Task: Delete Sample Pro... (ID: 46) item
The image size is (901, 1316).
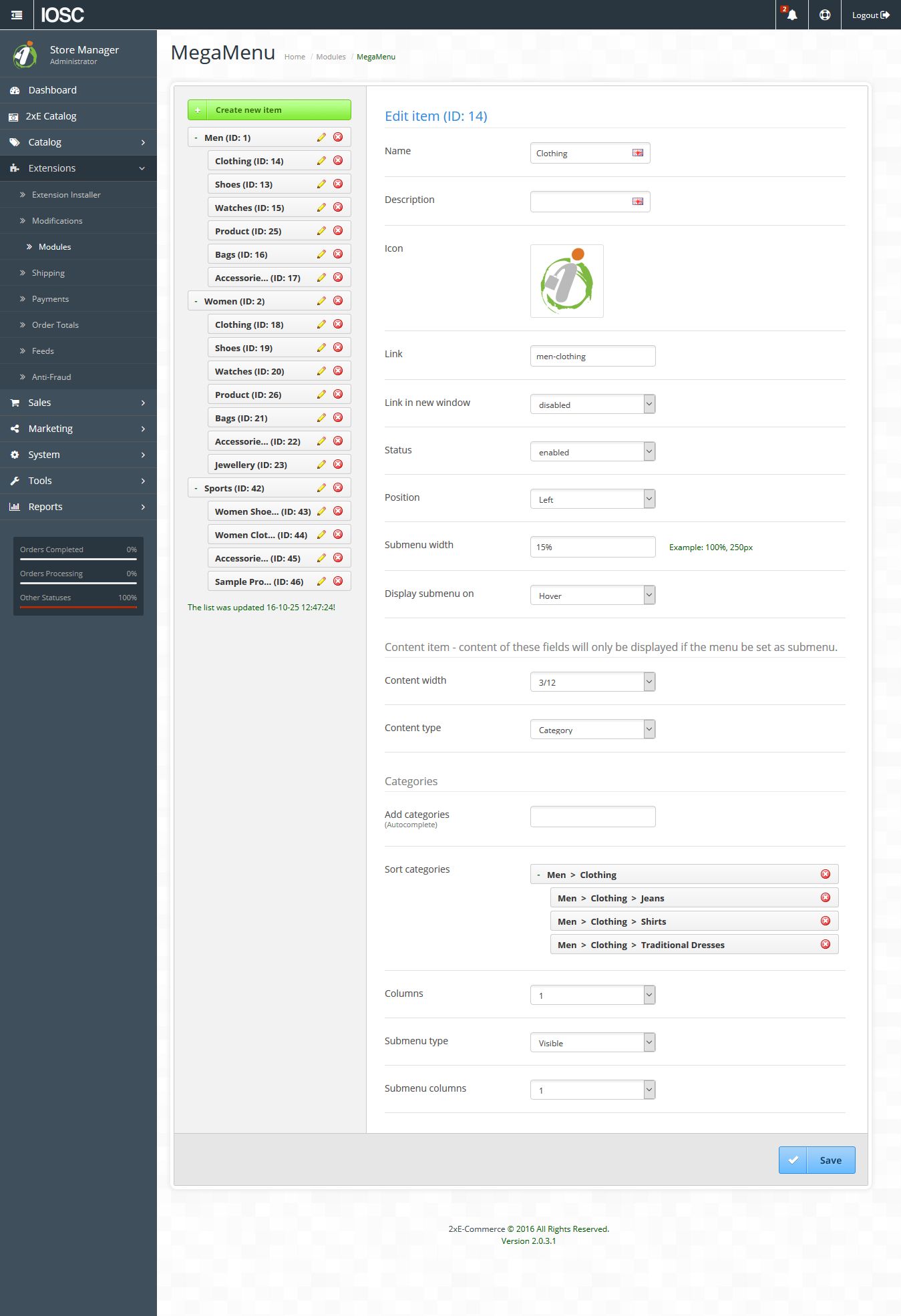Action: click(x=338, y=581)
